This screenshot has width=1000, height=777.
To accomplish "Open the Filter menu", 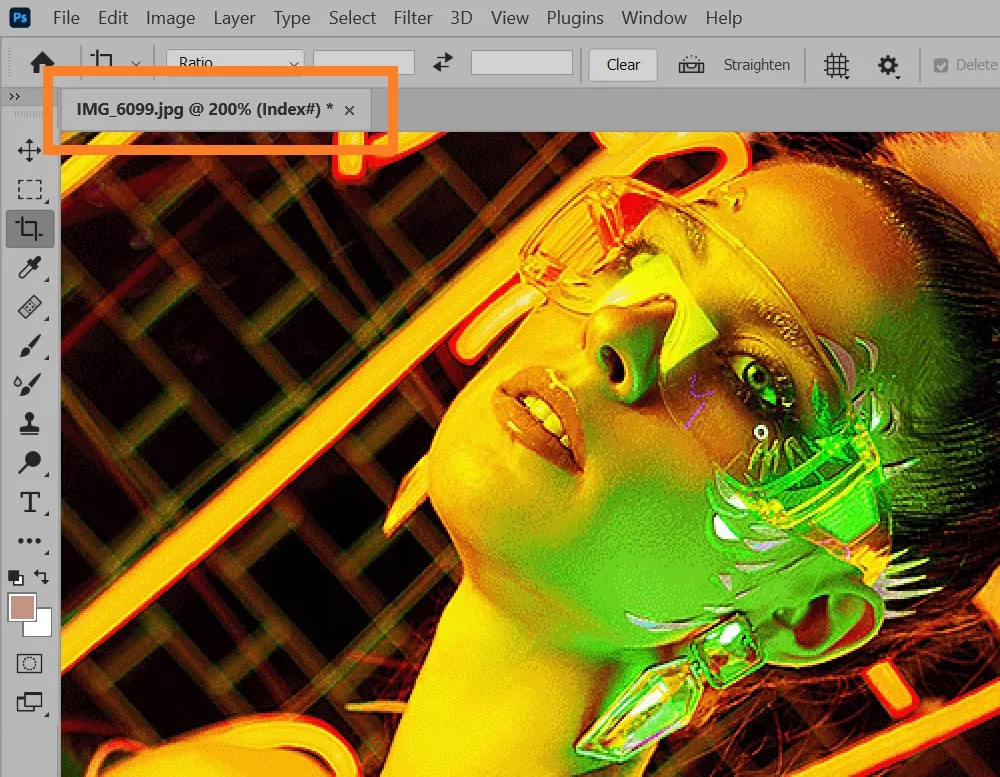I will [413, 18].
